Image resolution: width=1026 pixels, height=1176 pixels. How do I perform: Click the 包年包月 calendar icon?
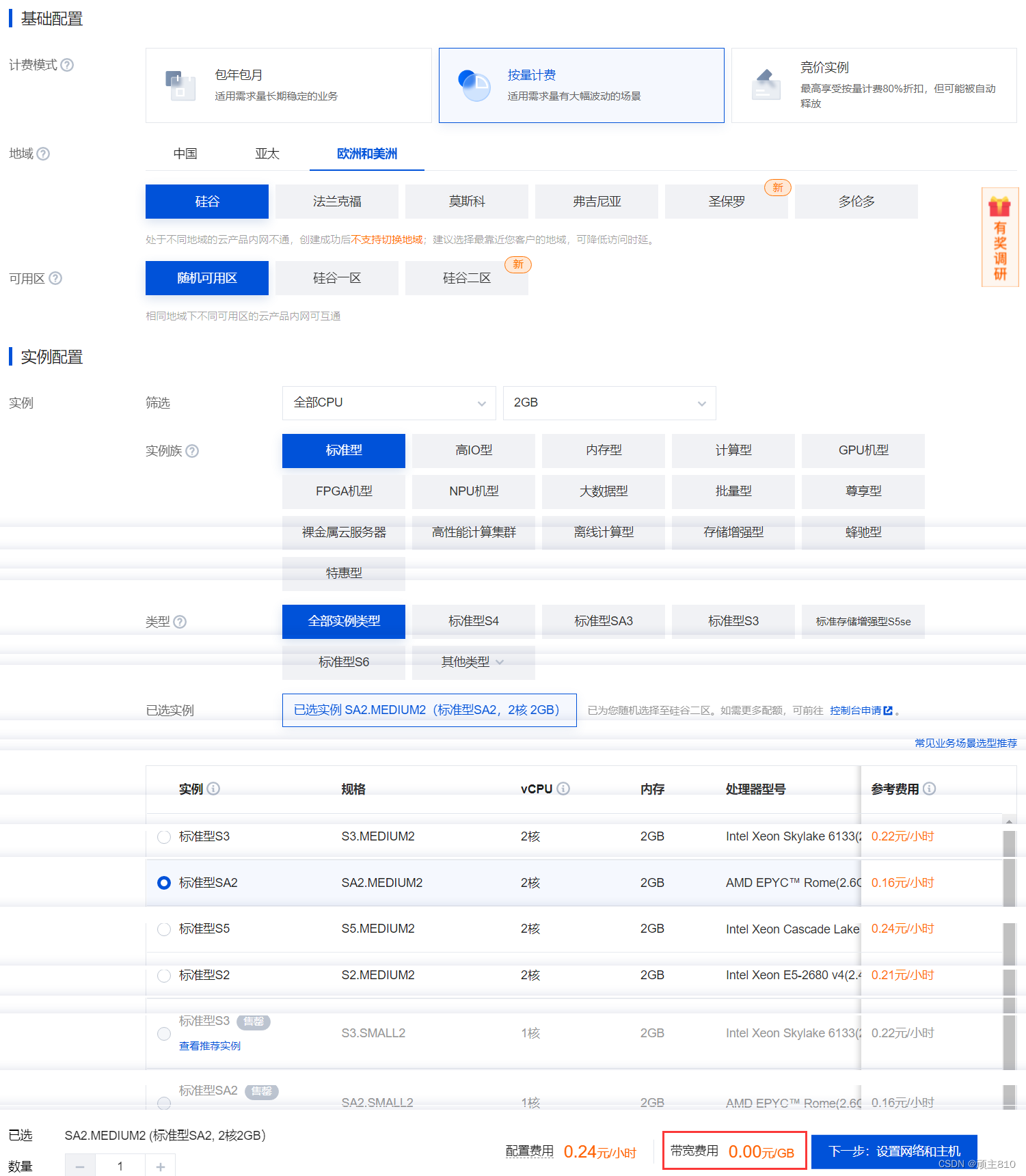tap(180, 85)
